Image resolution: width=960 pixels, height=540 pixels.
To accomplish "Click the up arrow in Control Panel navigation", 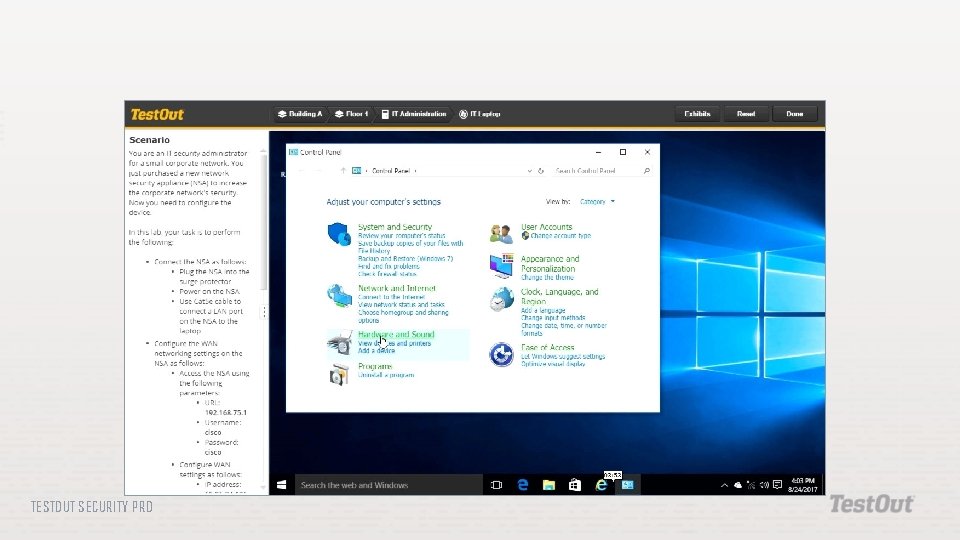I will [x=343, y=171].
